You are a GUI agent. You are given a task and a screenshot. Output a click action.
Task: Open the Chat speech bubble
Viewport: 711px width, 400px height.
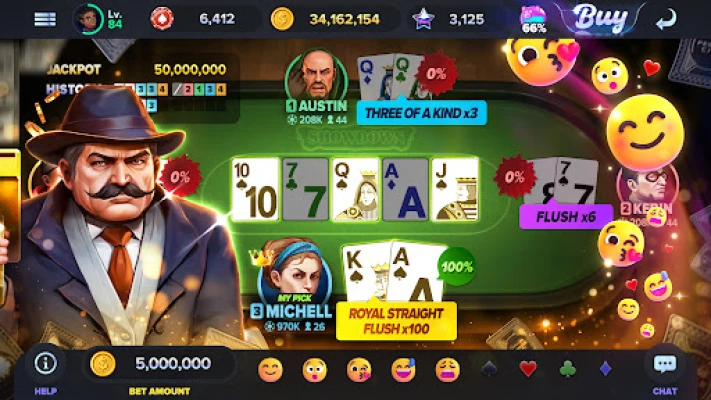click(x=665, y=364)
